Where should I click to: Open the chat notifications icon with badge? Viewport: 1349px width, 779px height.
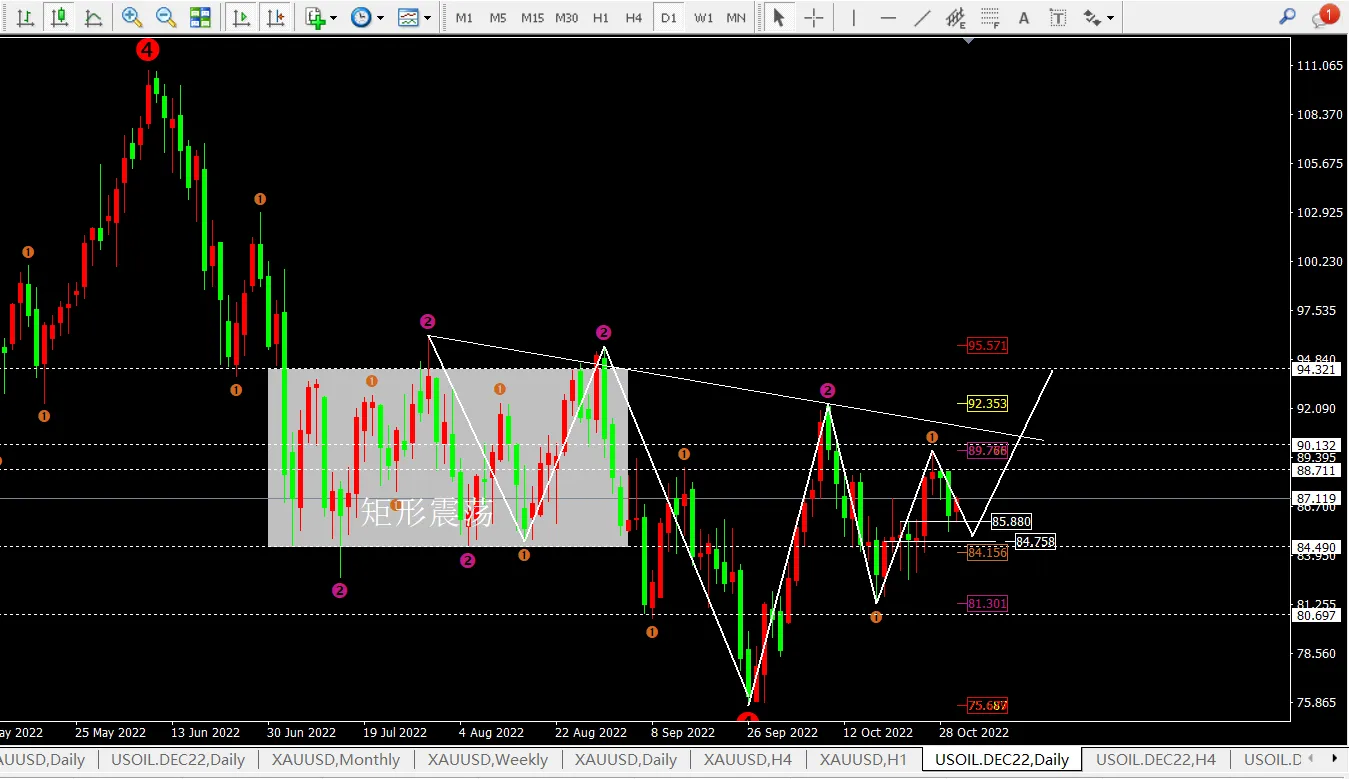pyautogui.click(x=1326, y=15)
